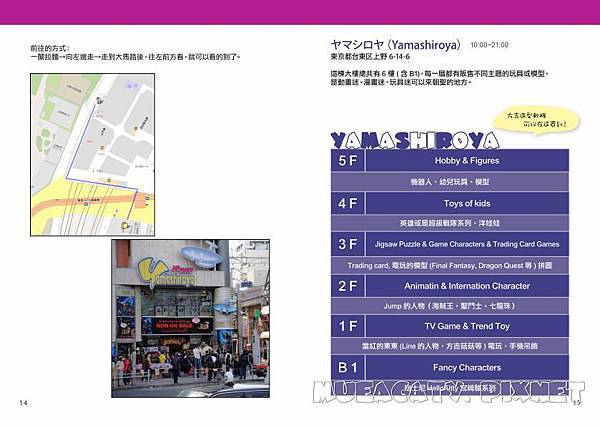Click the 4F description row under Toys of kids

(x=450, y=223)
